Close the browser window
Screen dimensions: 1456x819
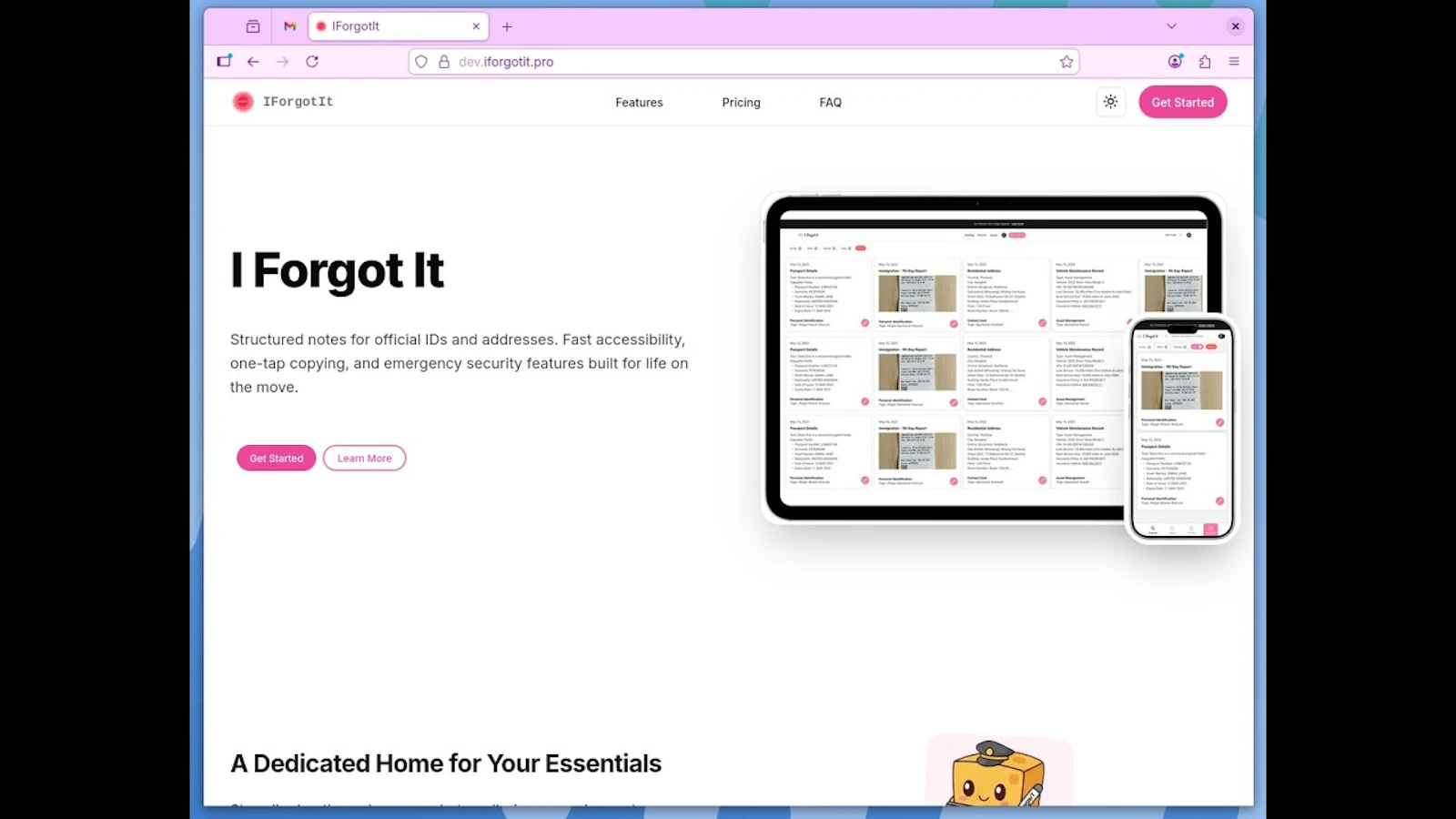click(1235, 26)
